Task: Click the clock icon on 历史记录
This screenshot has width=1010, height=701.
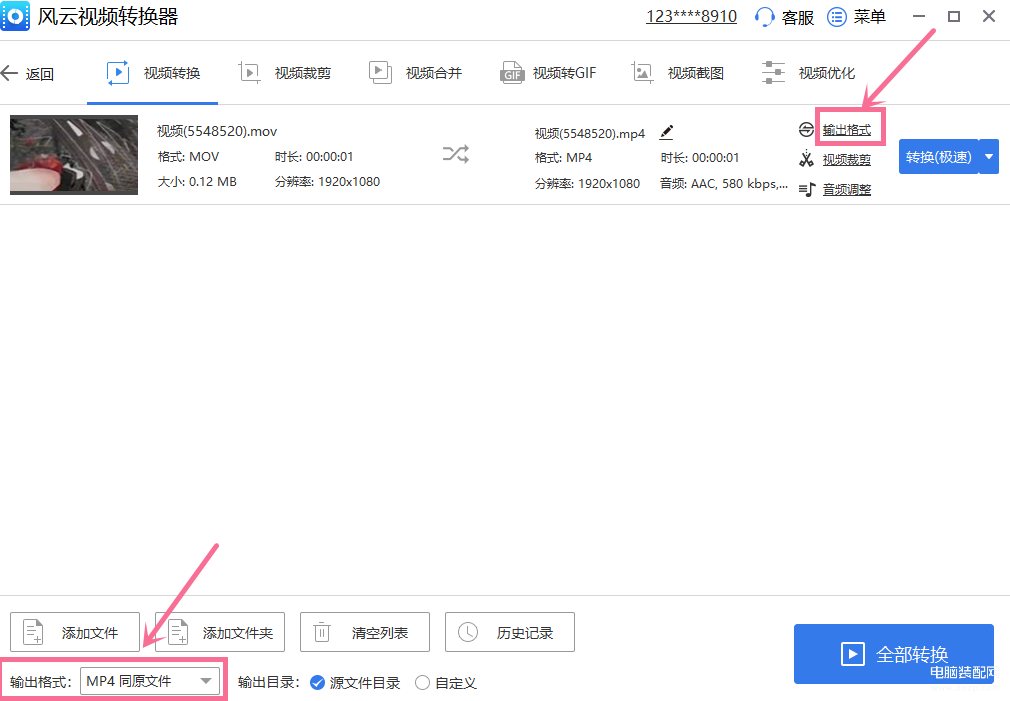Action: coord(468,632)
